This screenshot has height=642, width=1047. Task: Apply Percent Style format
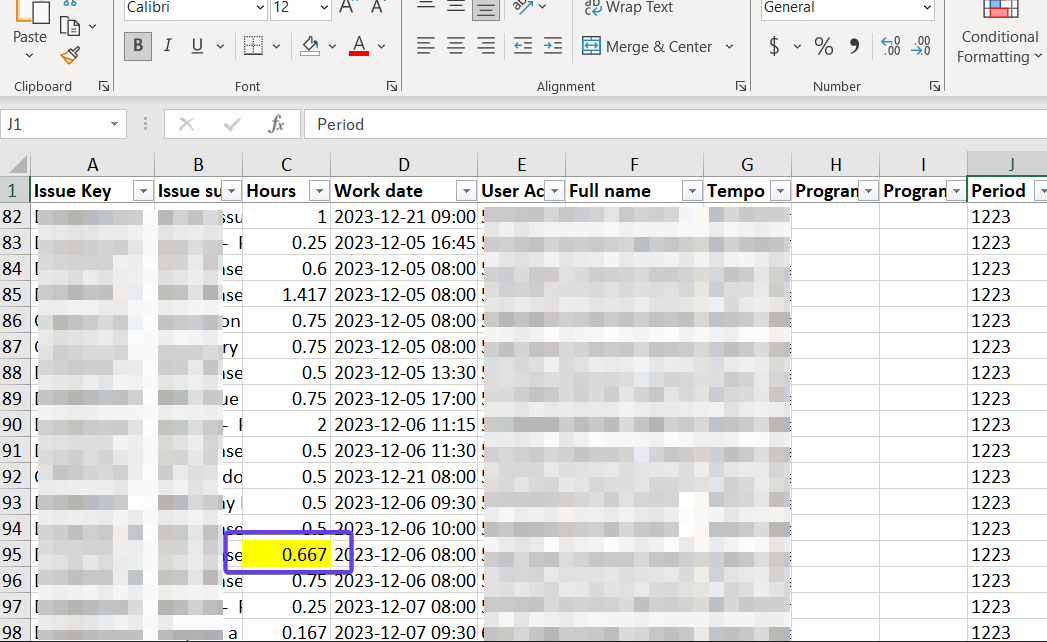click(x=823, y=46)
